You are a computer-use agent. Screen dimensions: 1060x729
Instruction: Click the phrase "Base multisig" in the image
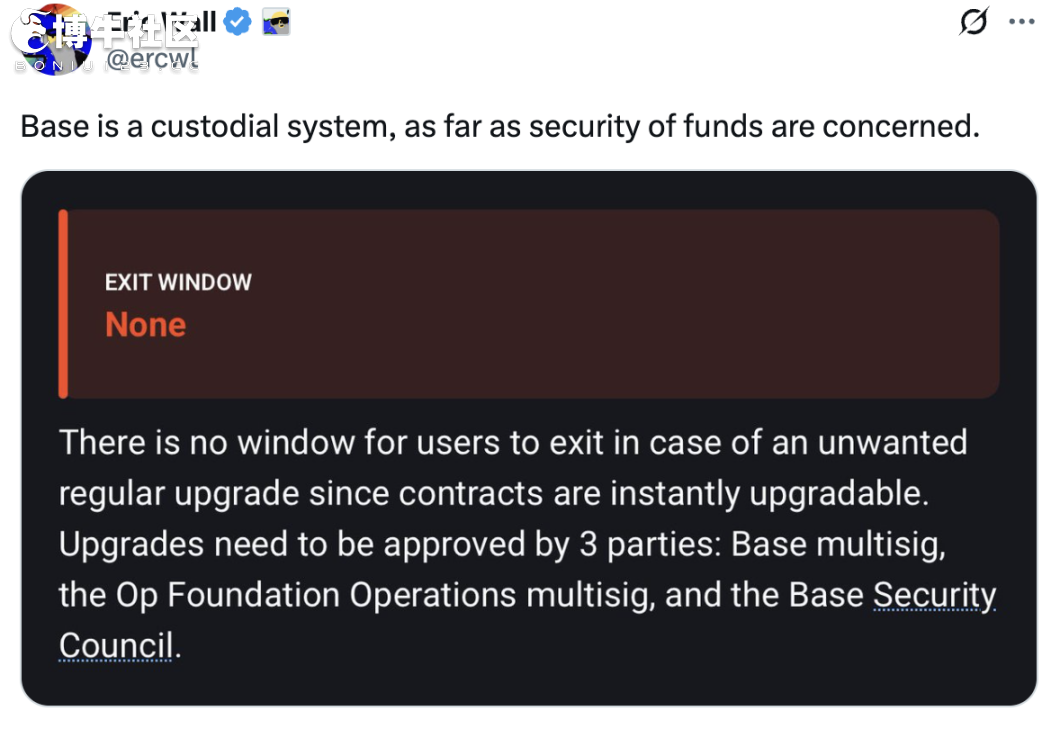[x=838, y=544]
